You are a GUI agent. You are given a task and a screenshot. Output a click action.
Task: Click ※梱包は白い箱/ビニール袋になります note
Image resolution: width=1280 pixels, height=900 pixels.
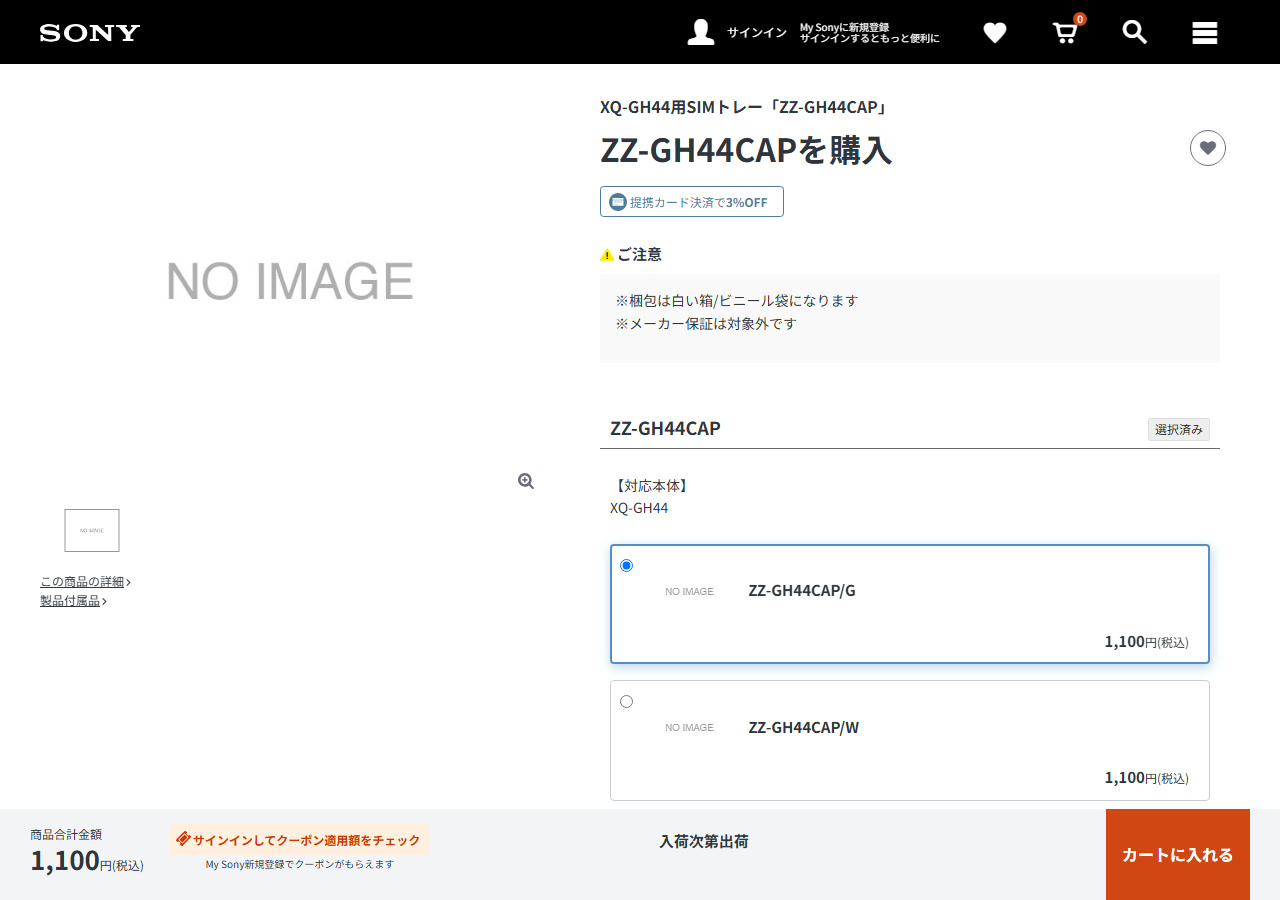tap(737, 300)
